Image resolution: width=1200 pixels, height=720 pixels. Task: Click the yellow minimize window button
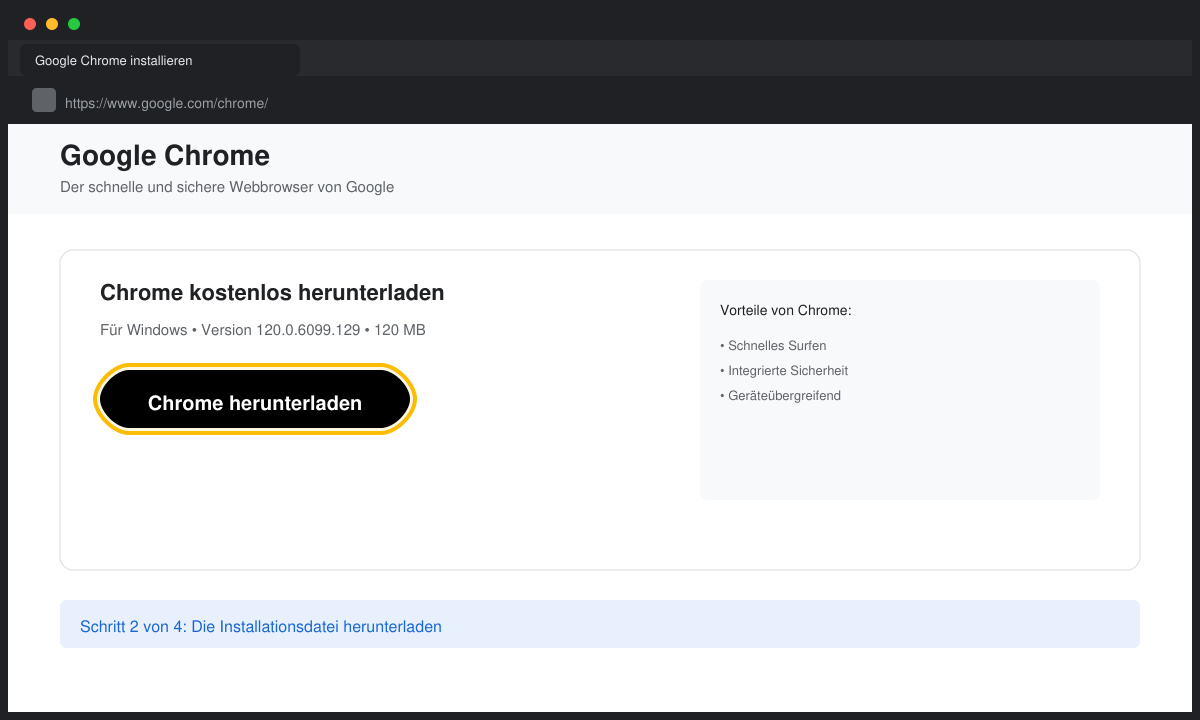(52, 24)
